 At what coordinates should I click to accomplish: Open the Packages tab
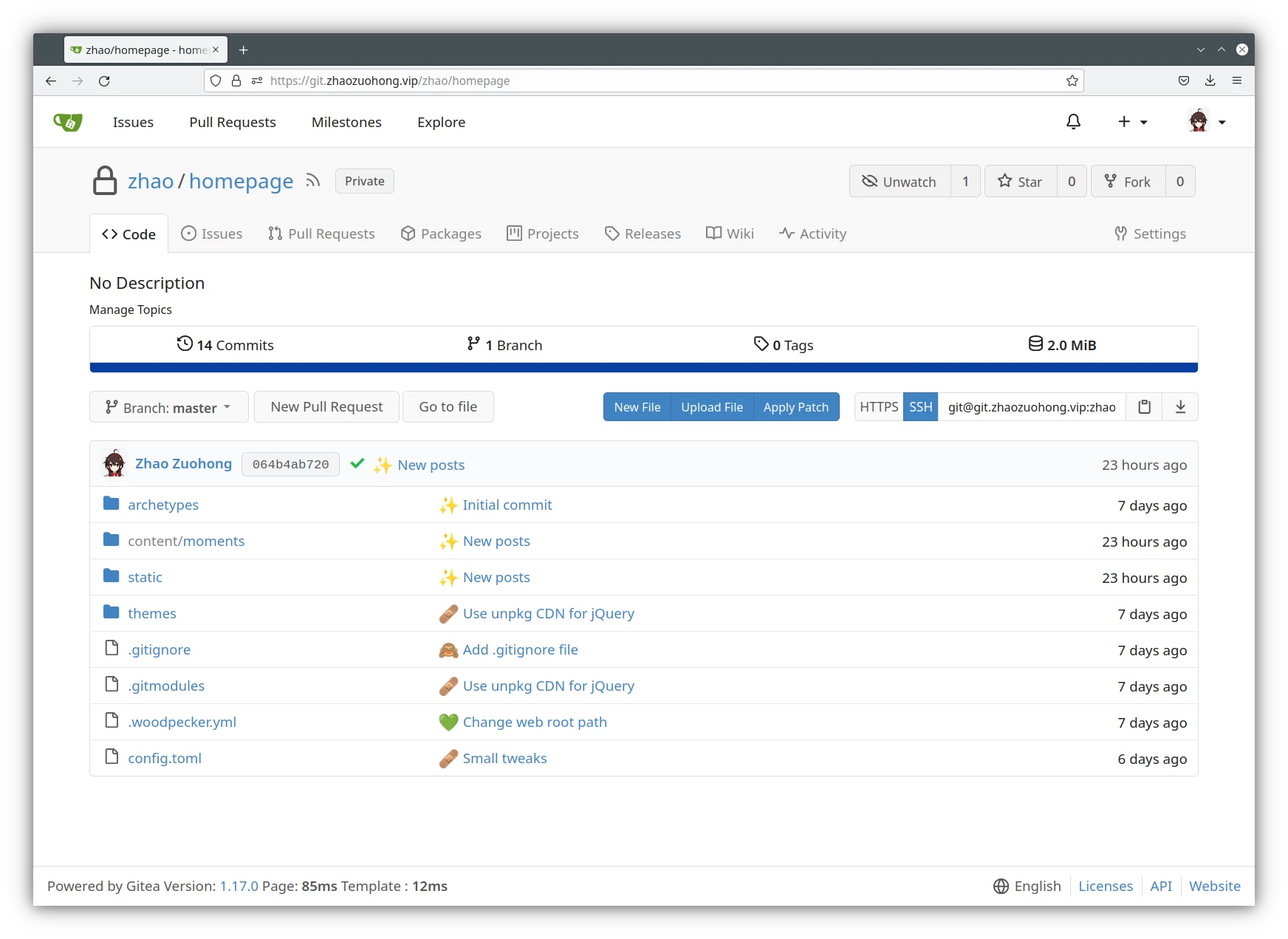(441, 234)
